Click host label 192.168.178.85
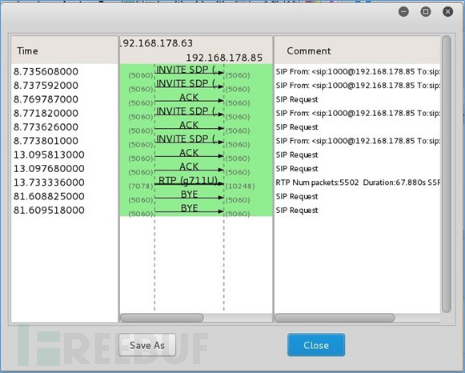This screenshot has height=373, width=465. coord(224,58)
